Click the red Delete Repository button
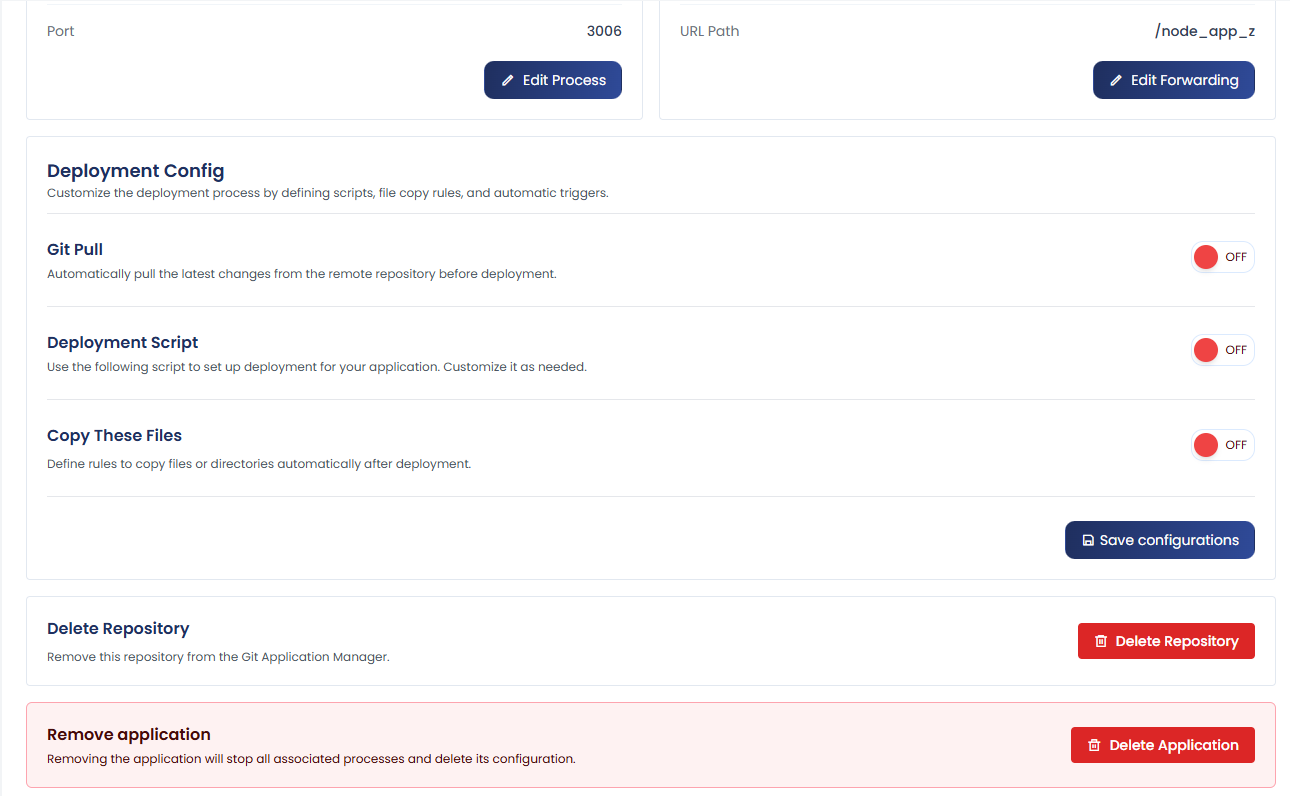Image resolution: width=1290 pixels, height=796 pixels. click(1166, 641)
